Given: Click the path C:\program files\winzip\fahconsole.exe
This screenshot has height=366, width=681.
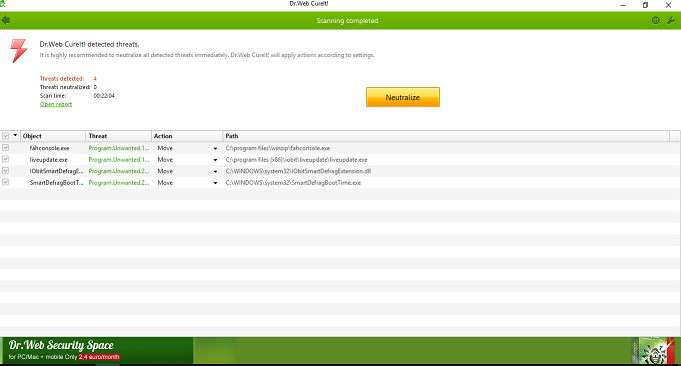Looking at the screenshot, I should (x=278, y=148).
